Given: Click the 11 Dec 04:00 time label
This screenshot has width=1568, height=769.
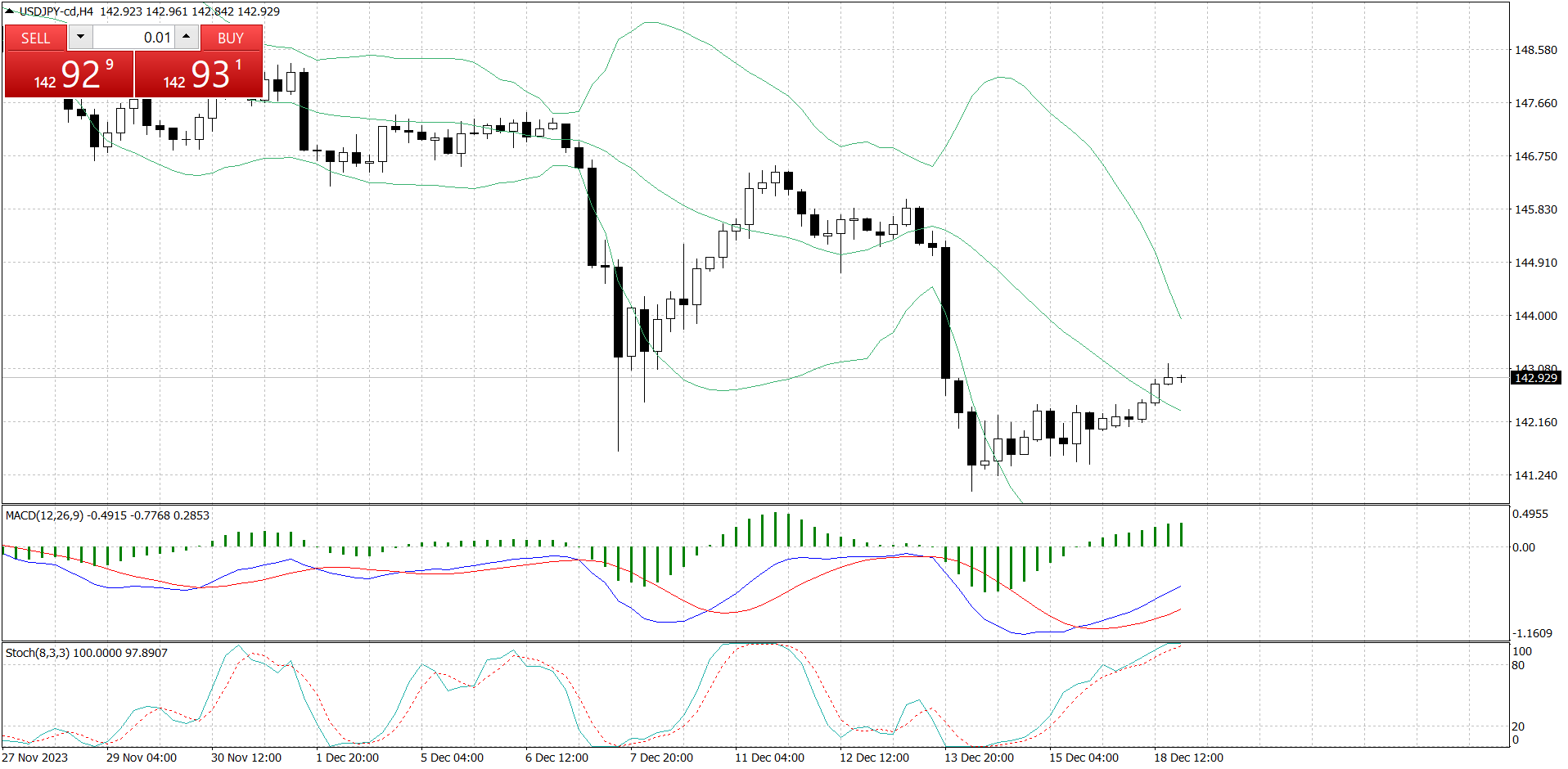Looking at the screenshot, I should 770,758.
